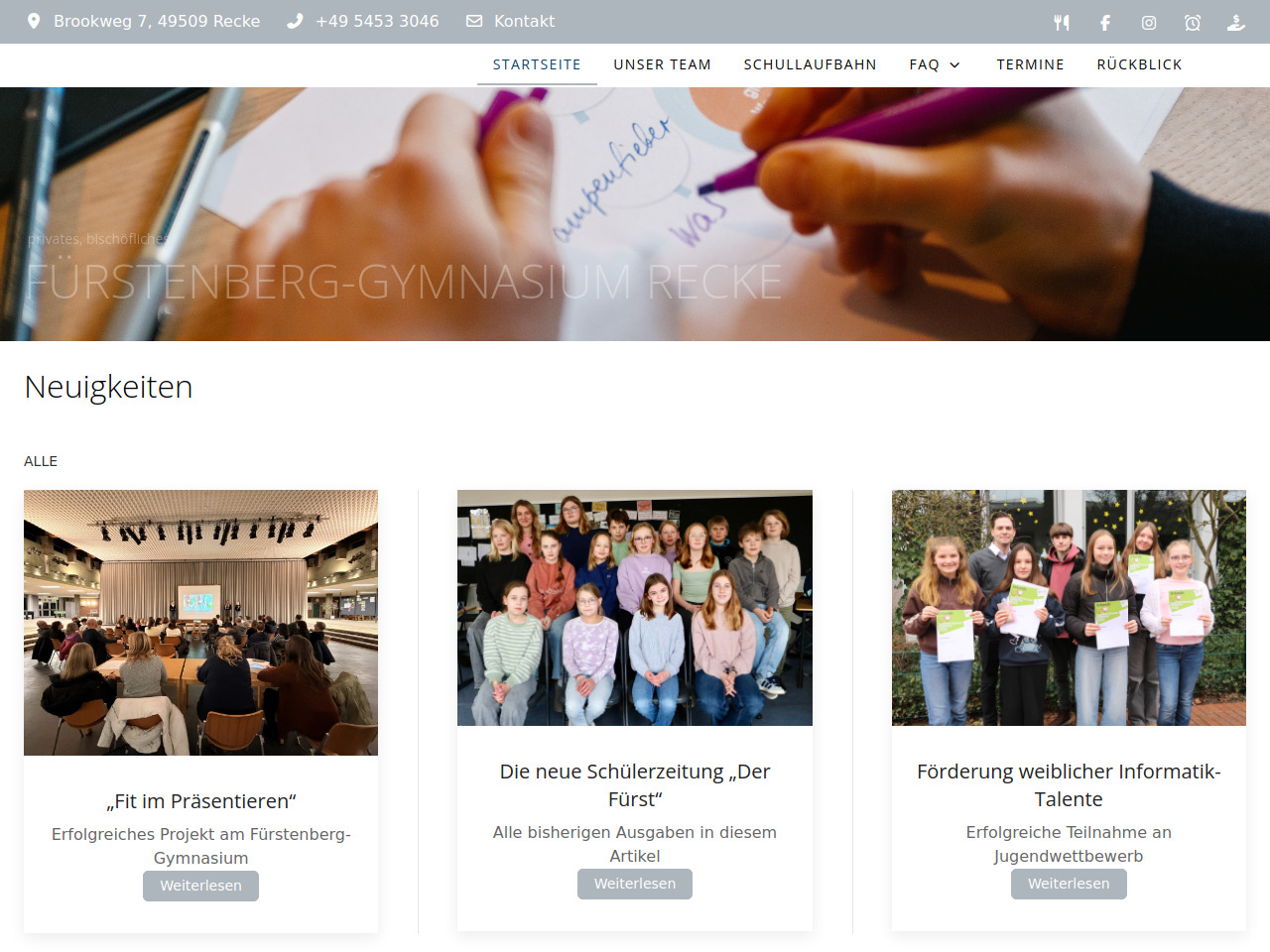Open the FAQ menu item
The image size is (1270, 952).
[925, 64]
